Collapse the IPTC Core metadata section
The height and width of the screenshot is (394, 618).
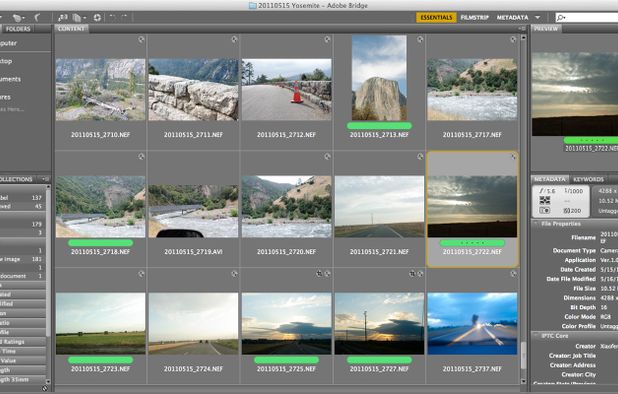tap(536, 336)
